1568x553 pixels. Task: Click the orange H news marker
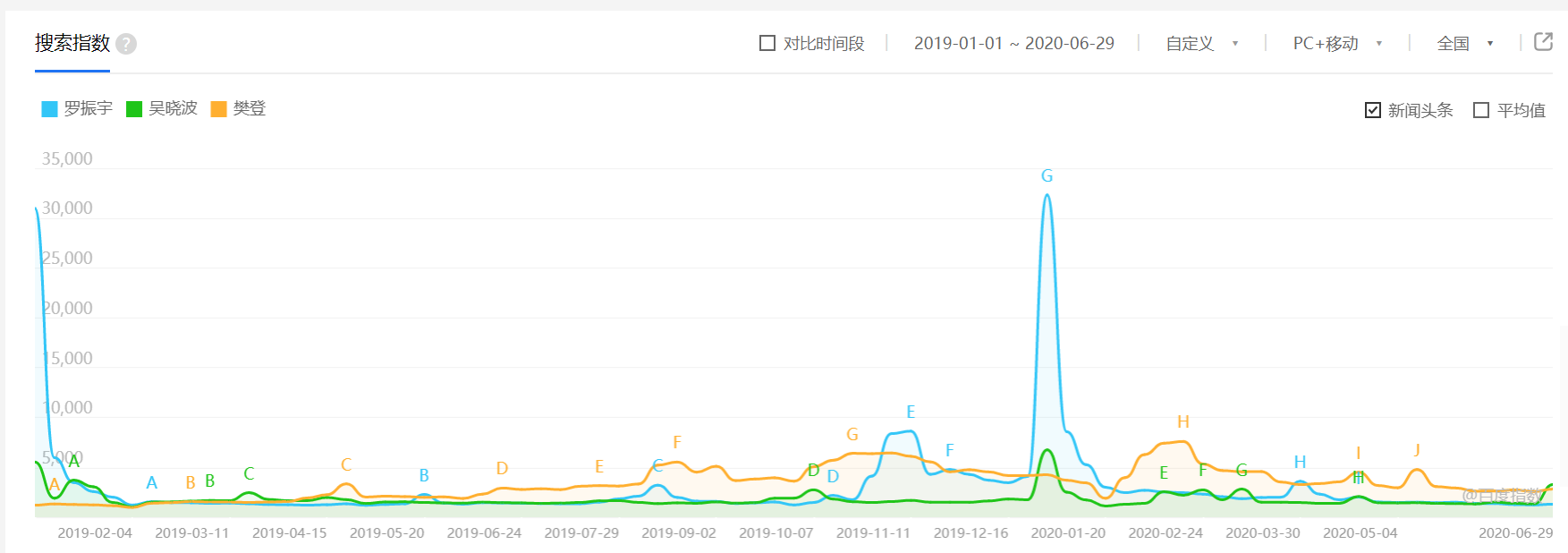(1182, 421)
